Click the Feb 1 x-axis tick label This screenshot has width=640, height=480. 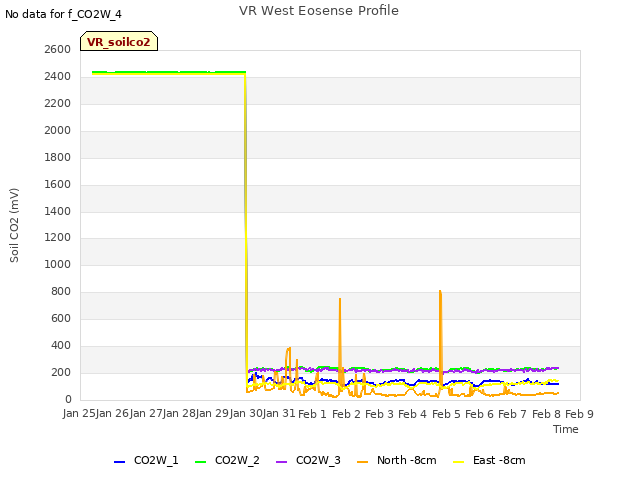point(312,414)
